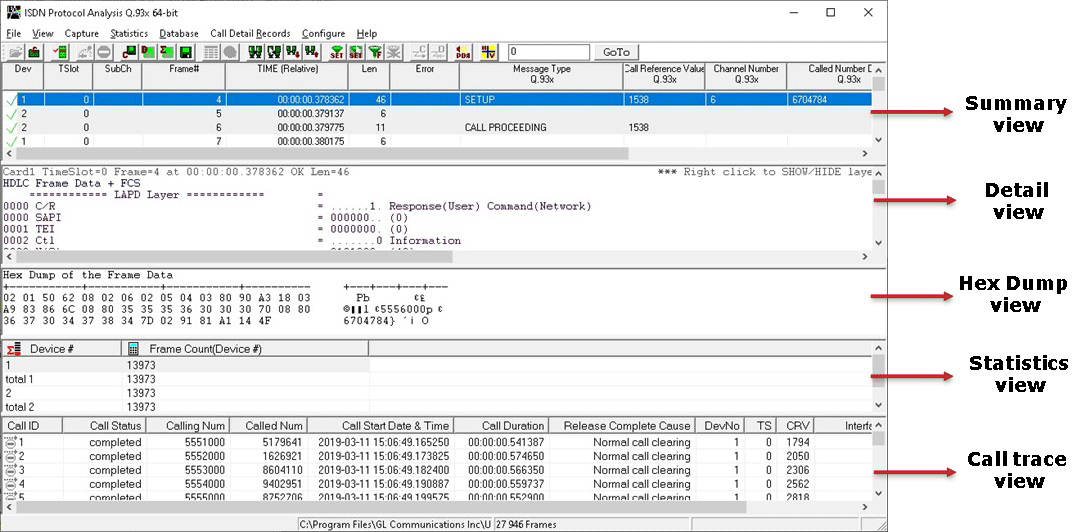
Task: Click binoculars icon with up arrow
Action: [311, 53]
